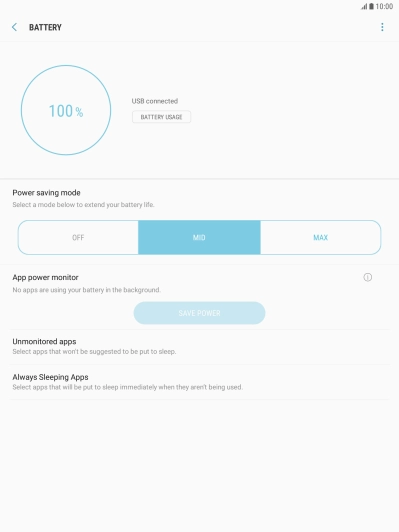Tap the USB connected status text

point(155,101)
